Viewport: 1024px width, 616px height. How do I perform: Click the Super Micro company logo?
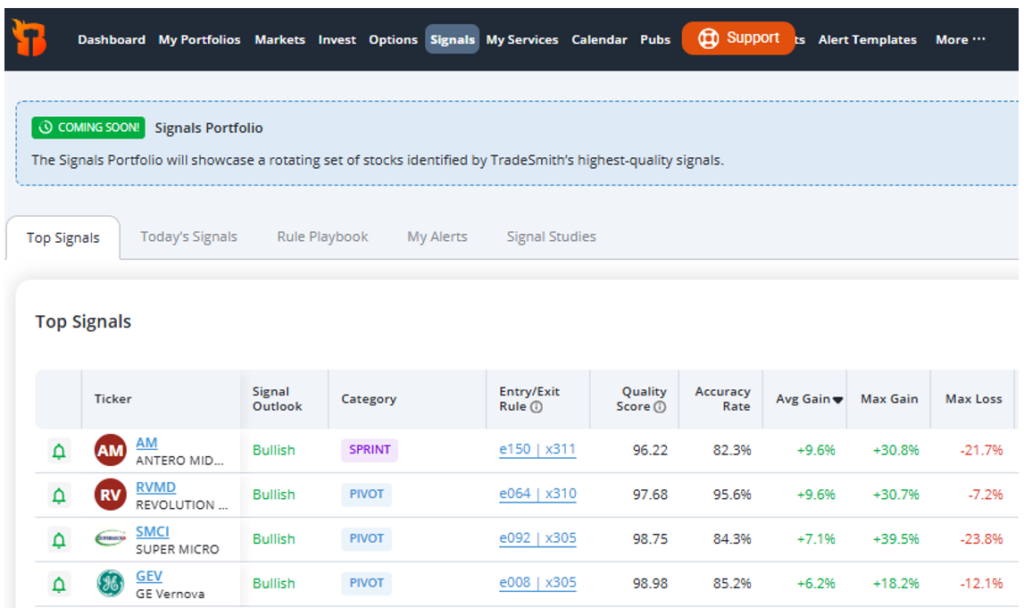pyautogui.click(x=110, y=539)
